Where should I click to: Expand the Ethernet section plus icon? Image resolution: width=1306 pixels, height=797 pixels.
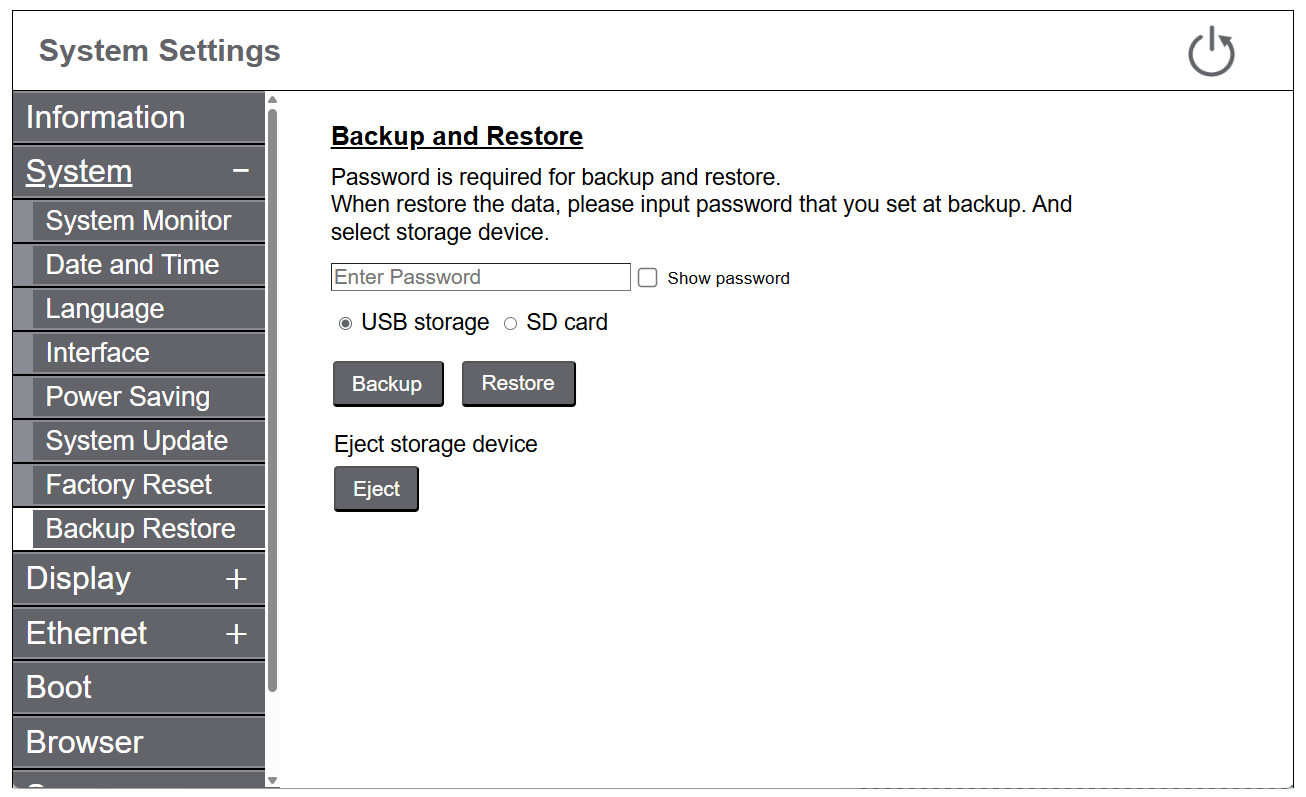click(x=236, y=634)
